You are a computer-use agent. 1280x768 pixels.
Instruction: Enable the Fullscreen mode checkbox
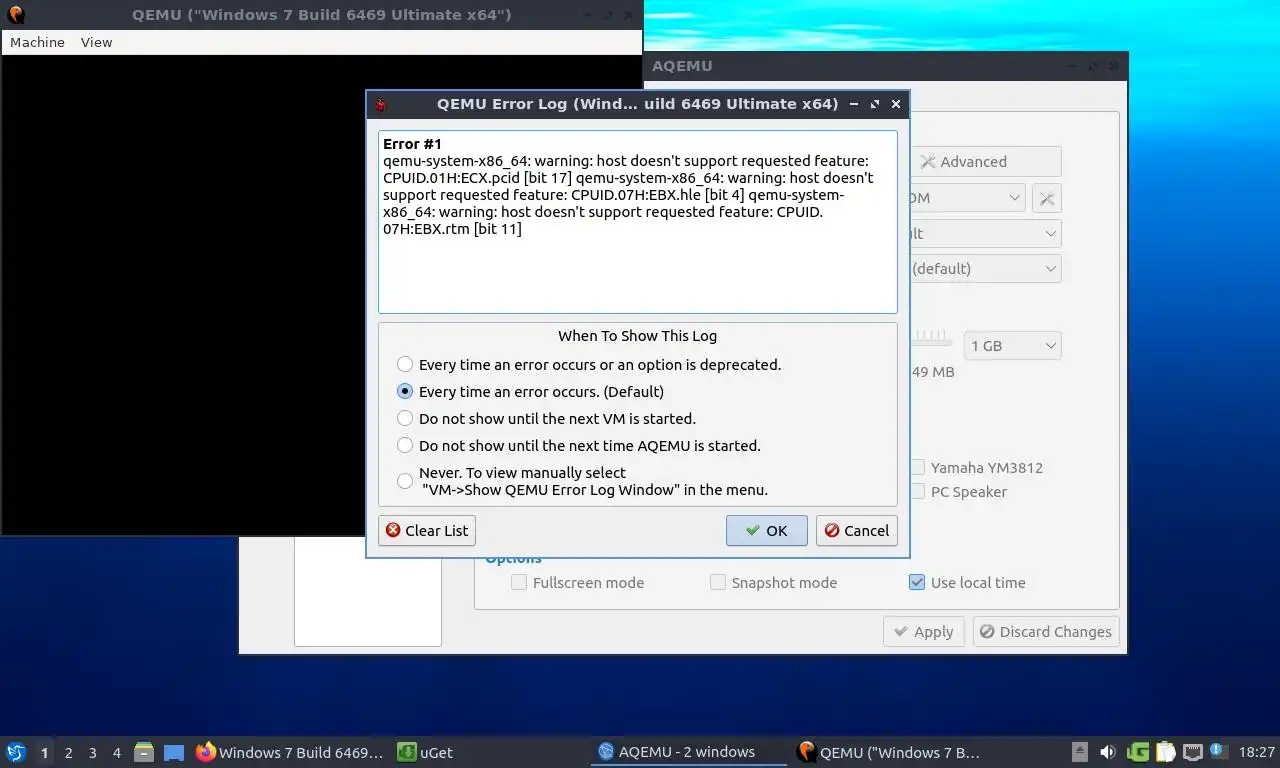pyautogui.click(x=519, y=582)
